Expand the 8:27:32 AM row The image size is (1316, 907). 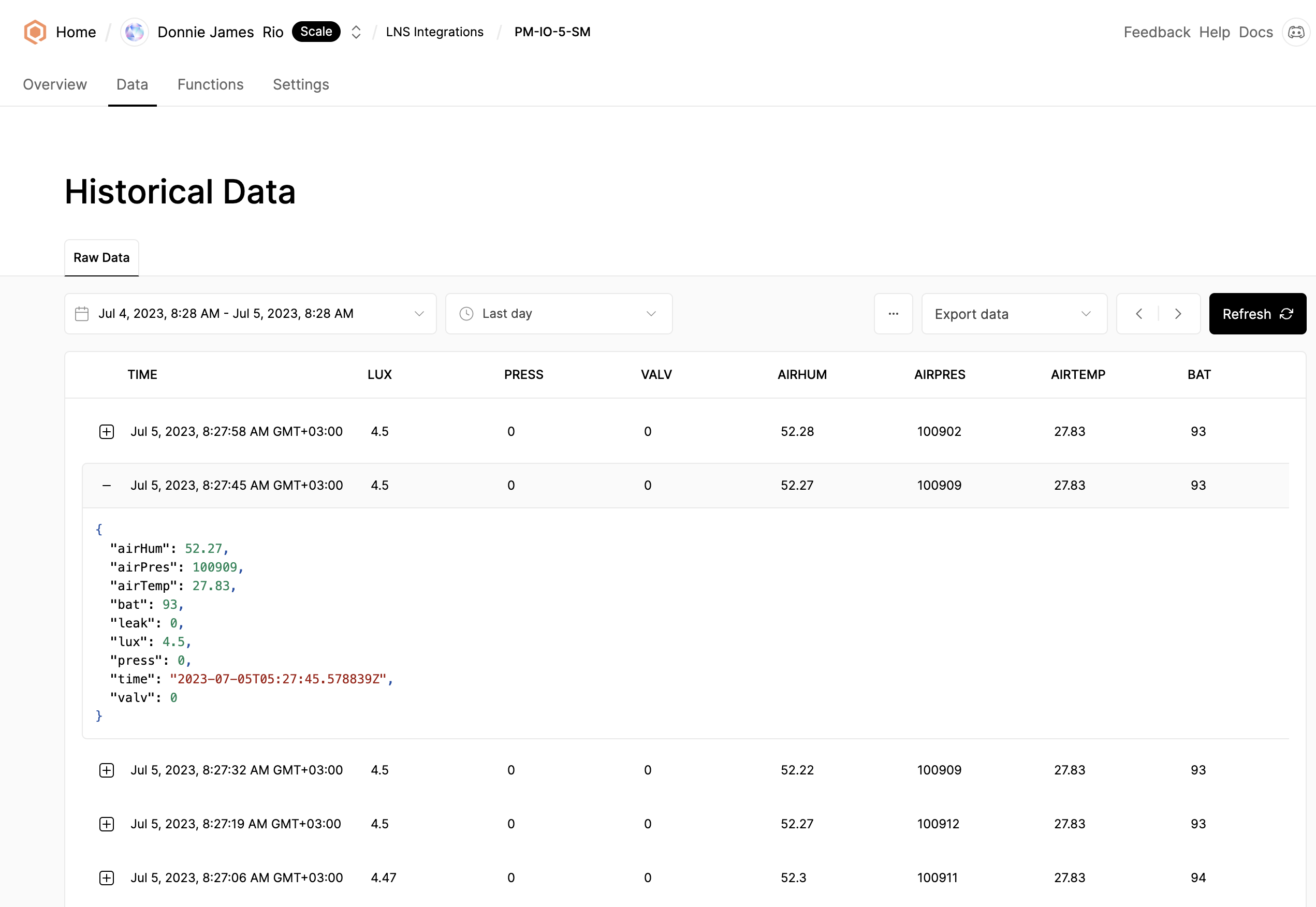click(x=106, y=770)
